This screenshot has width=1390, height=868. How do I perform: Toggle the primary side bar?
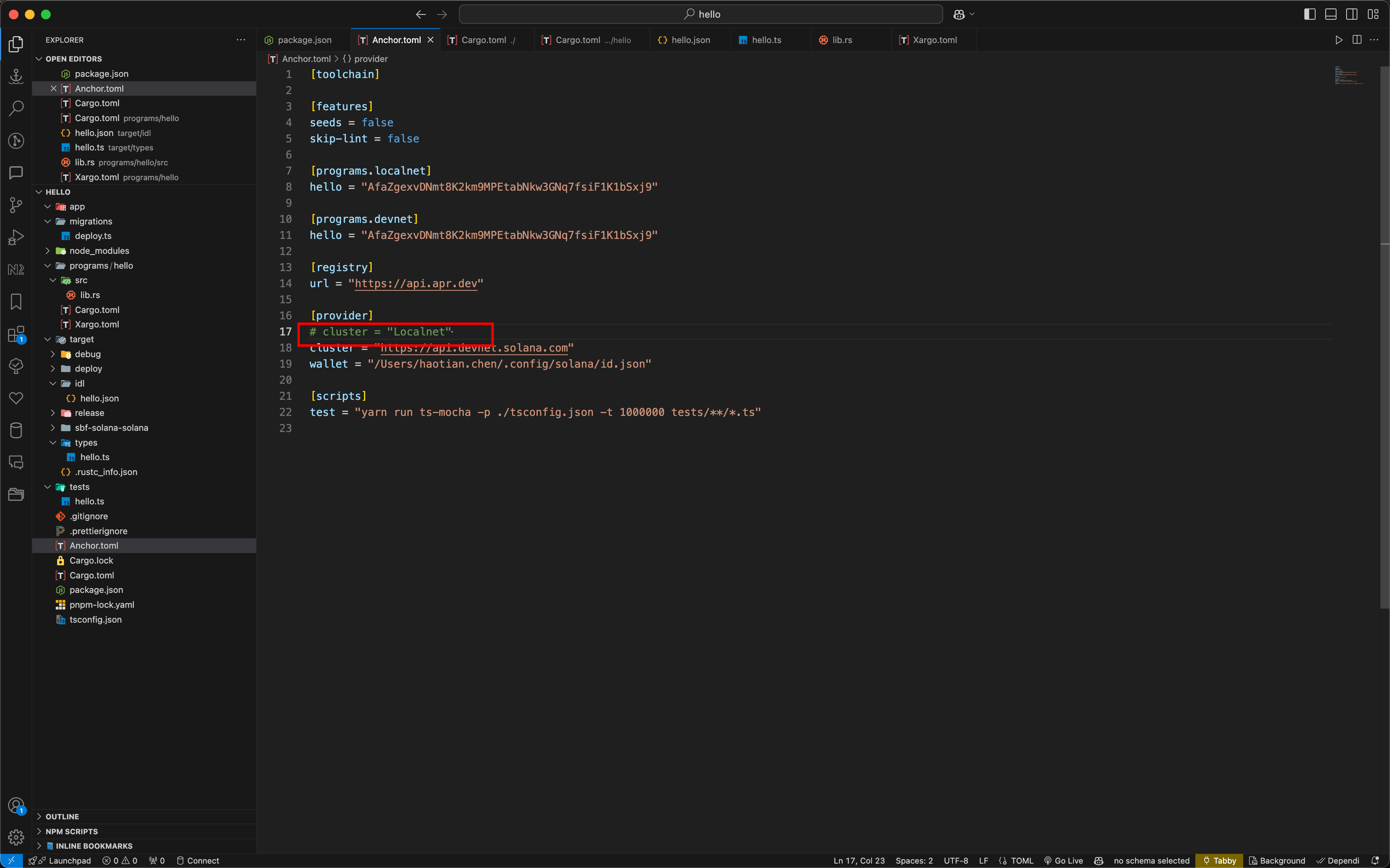click(1310, 14)
